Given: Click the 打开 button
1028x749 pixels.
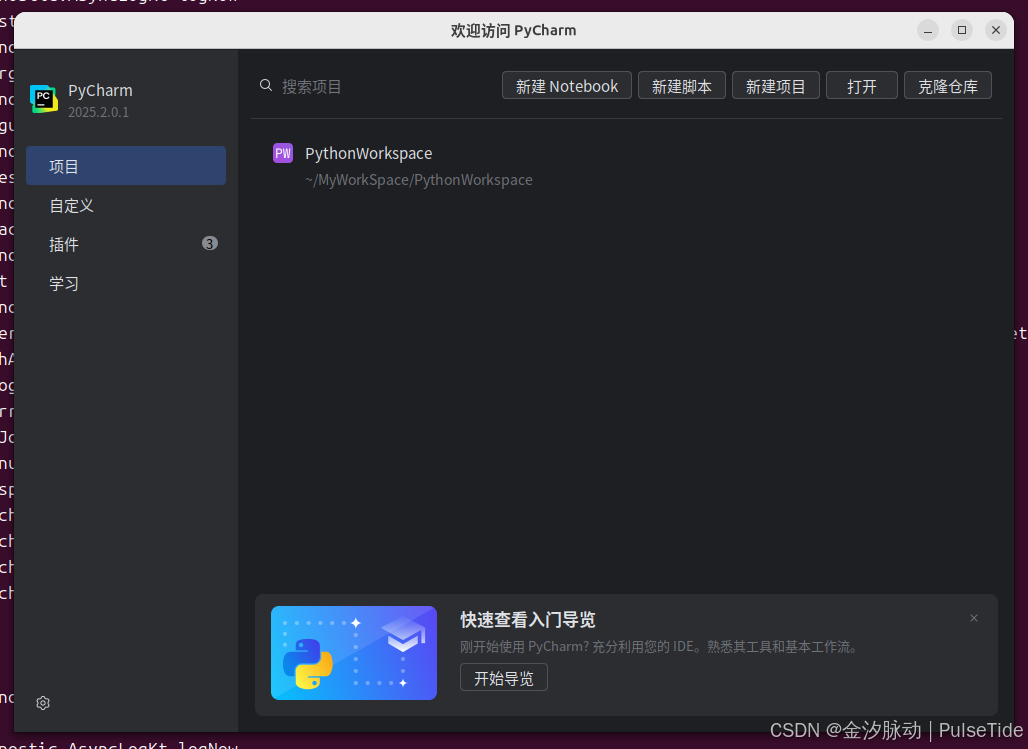Looking at the screenshot, I should click(x=861, y=85).
